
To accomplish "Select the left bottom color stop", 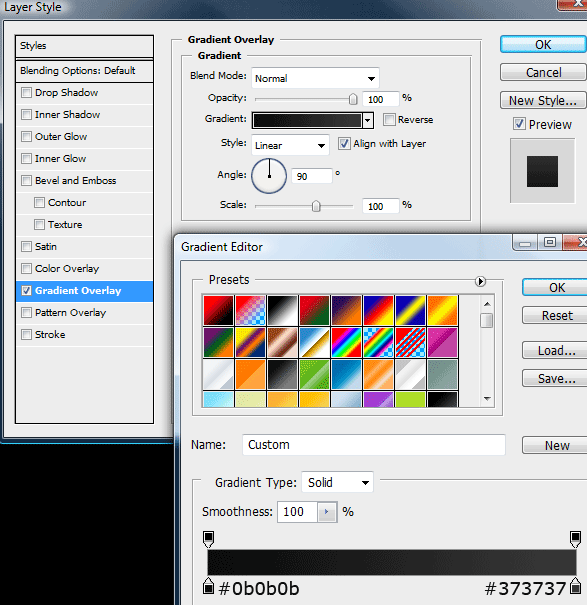I will coord(208,586).
